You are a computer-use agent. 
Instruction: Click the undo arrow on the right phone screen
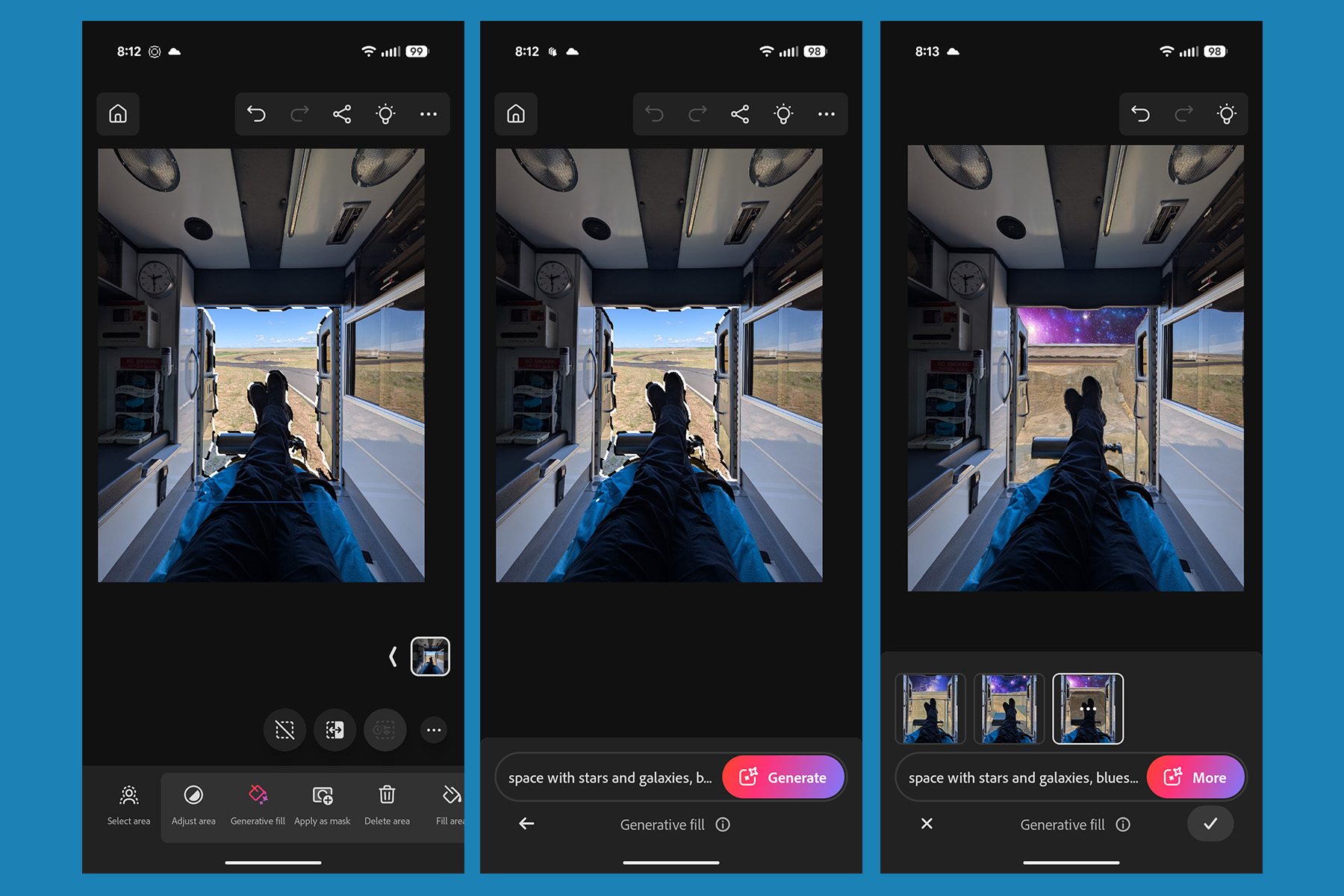[1140, 113]
